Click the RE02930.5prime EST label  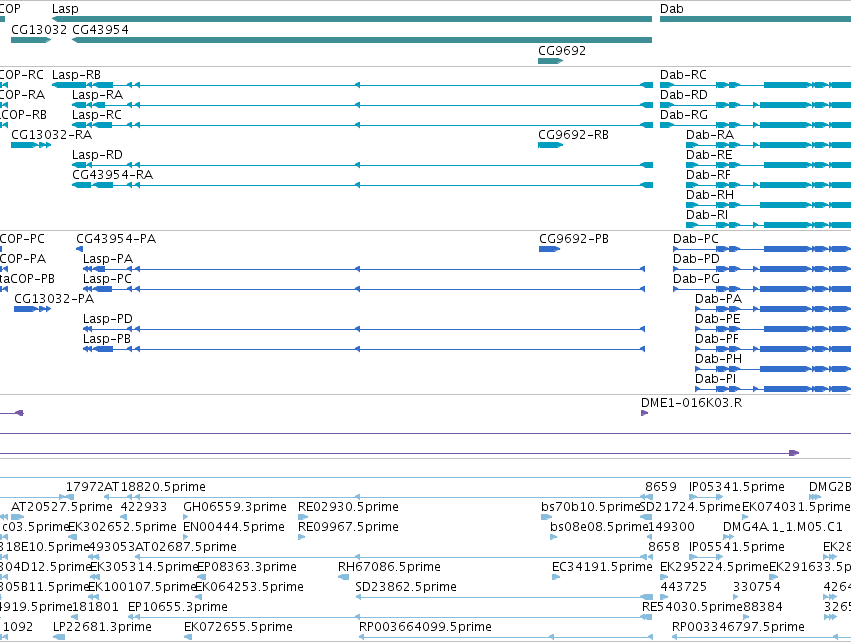click(x=348, y=507)
